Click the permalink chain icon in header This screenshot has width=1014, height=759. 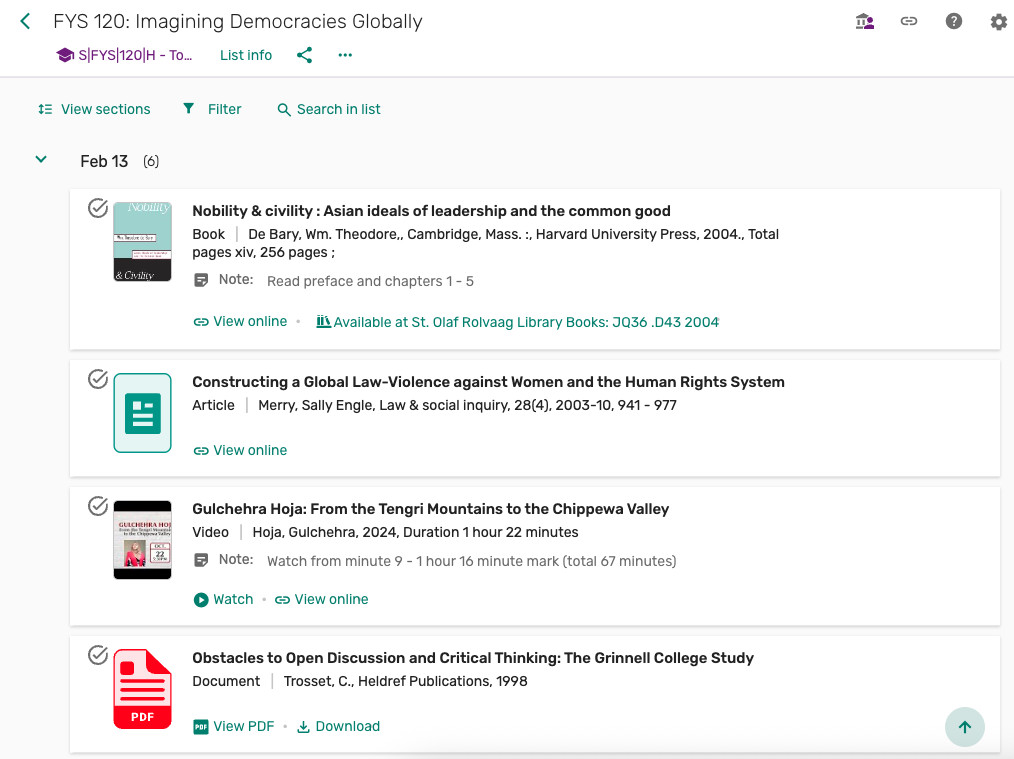[x=909, y=21]
